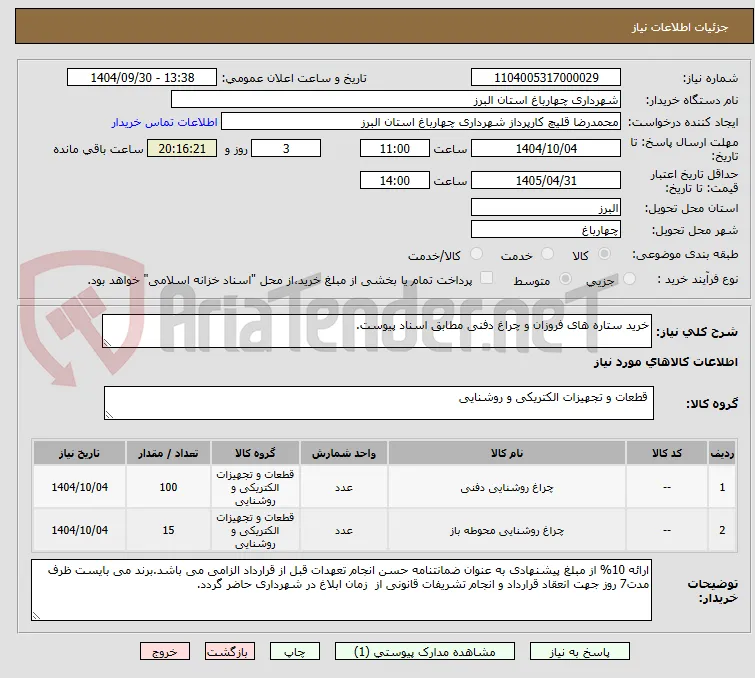The height and width of the screenshot is (678, 755).
Task: Click the validity time 14:00 field
Action: pyautogui.click(x=394, y=181)
